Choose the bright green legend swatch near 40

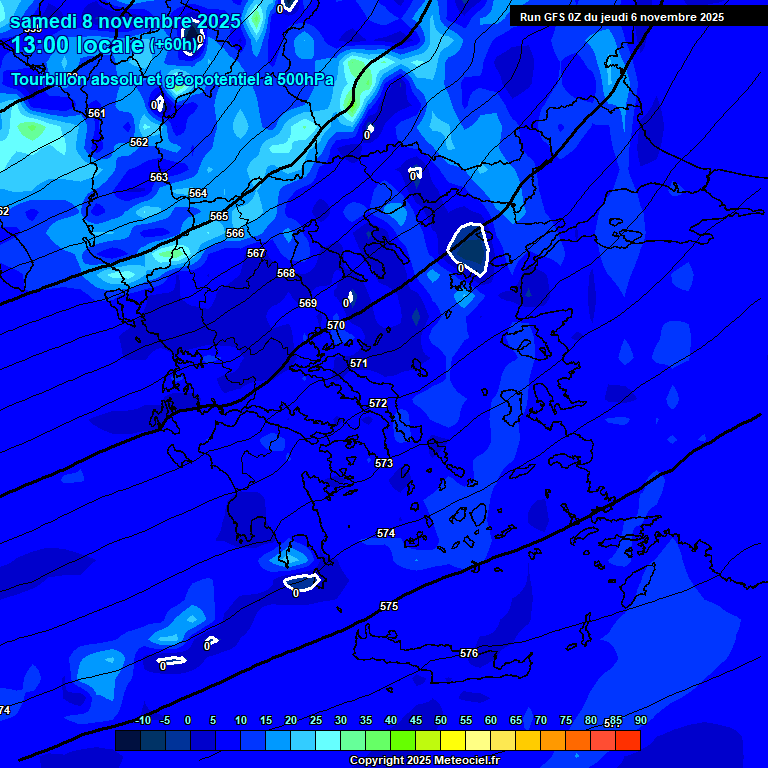click(402, 741)
